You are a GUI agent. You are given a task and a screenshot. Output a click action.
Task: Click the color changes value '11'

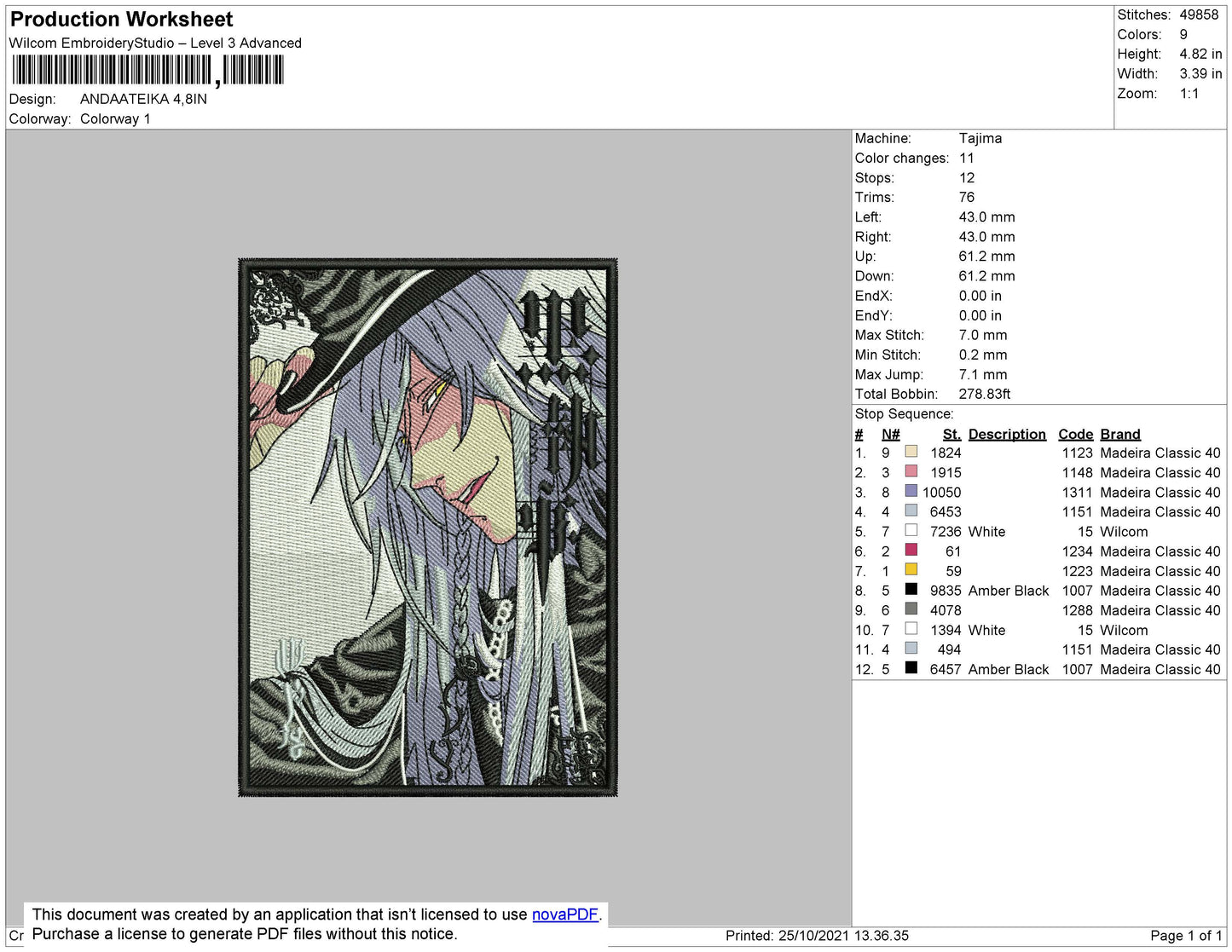tap(967, 158)
